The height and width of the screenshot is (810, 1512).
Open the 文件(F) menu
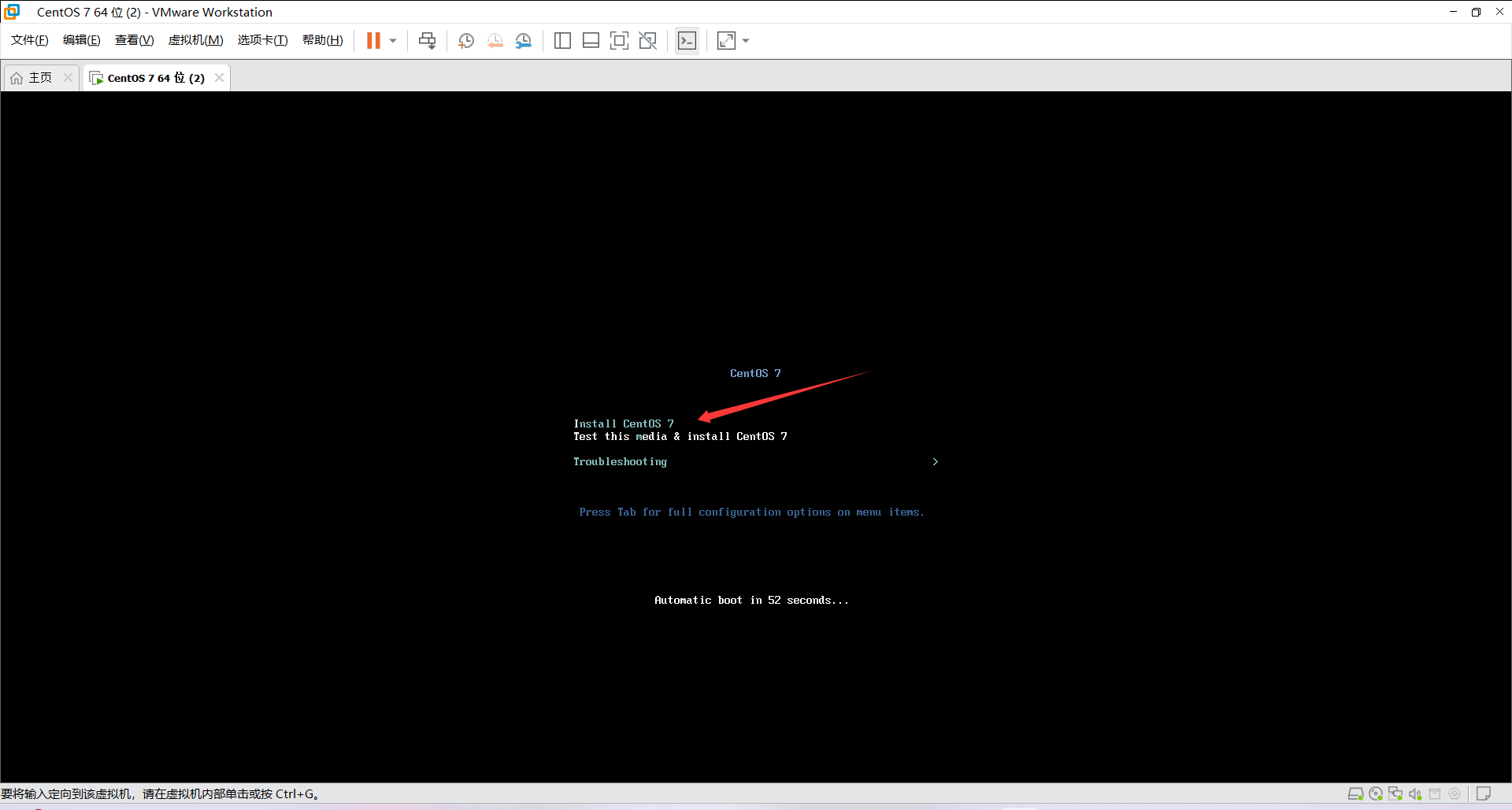coord(30,40)
